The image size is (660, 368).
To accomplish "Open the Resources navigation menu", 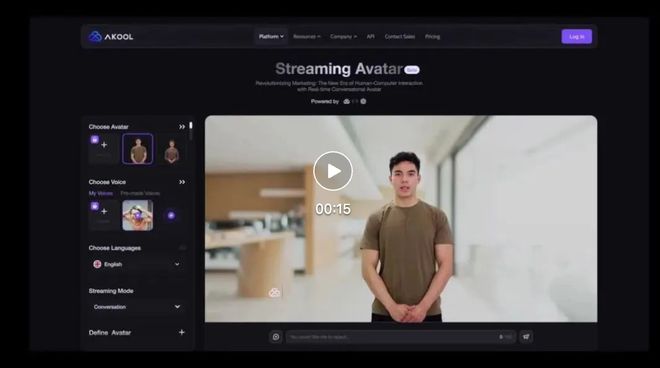I will click(x=306, y=37).
